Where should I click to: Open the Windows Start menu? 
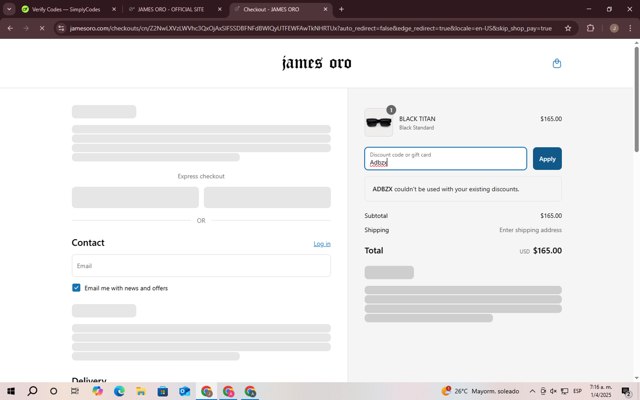coord(11,391)
